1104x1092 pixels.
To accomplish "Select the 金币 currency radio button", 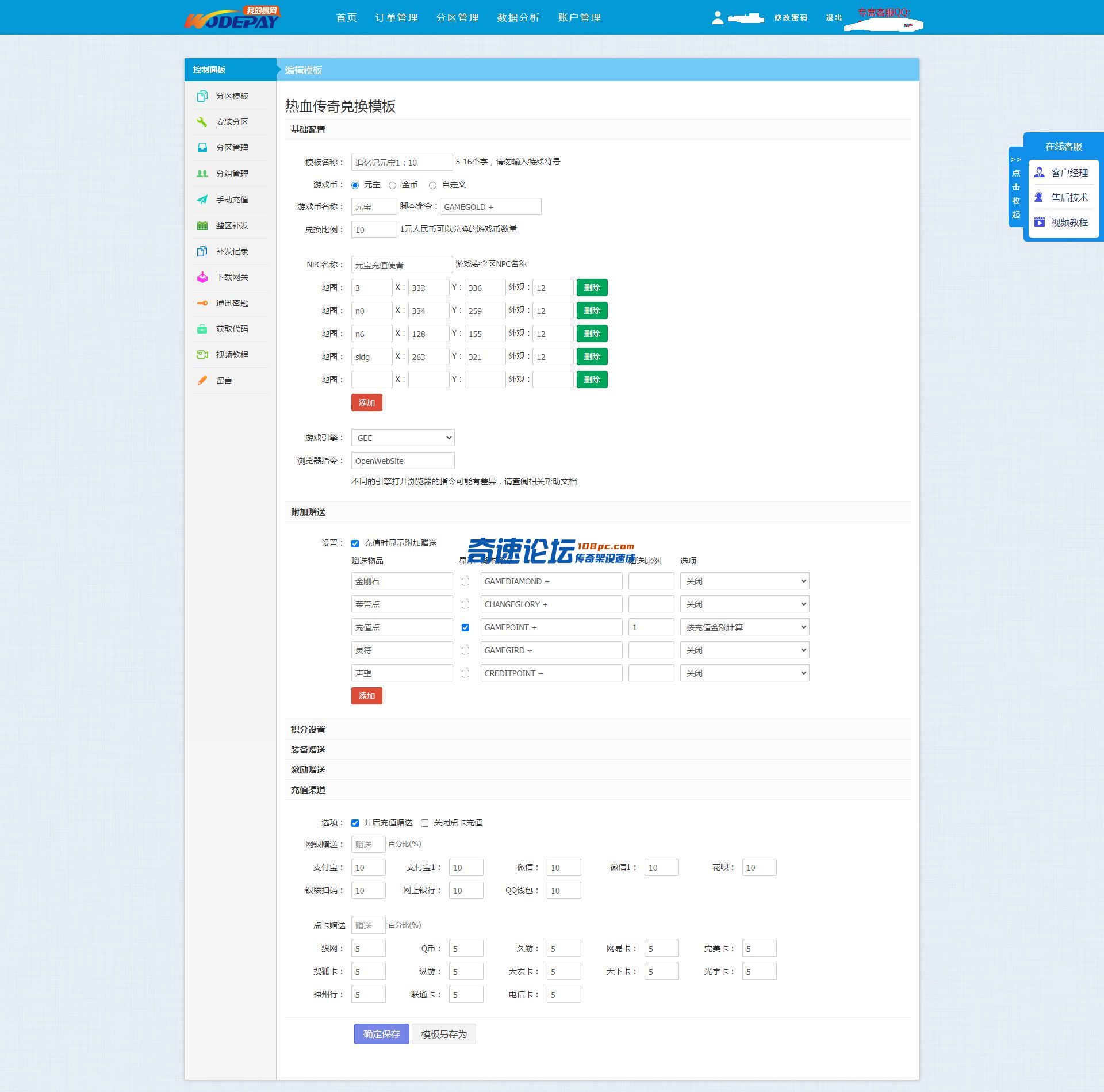I will 392,185.
